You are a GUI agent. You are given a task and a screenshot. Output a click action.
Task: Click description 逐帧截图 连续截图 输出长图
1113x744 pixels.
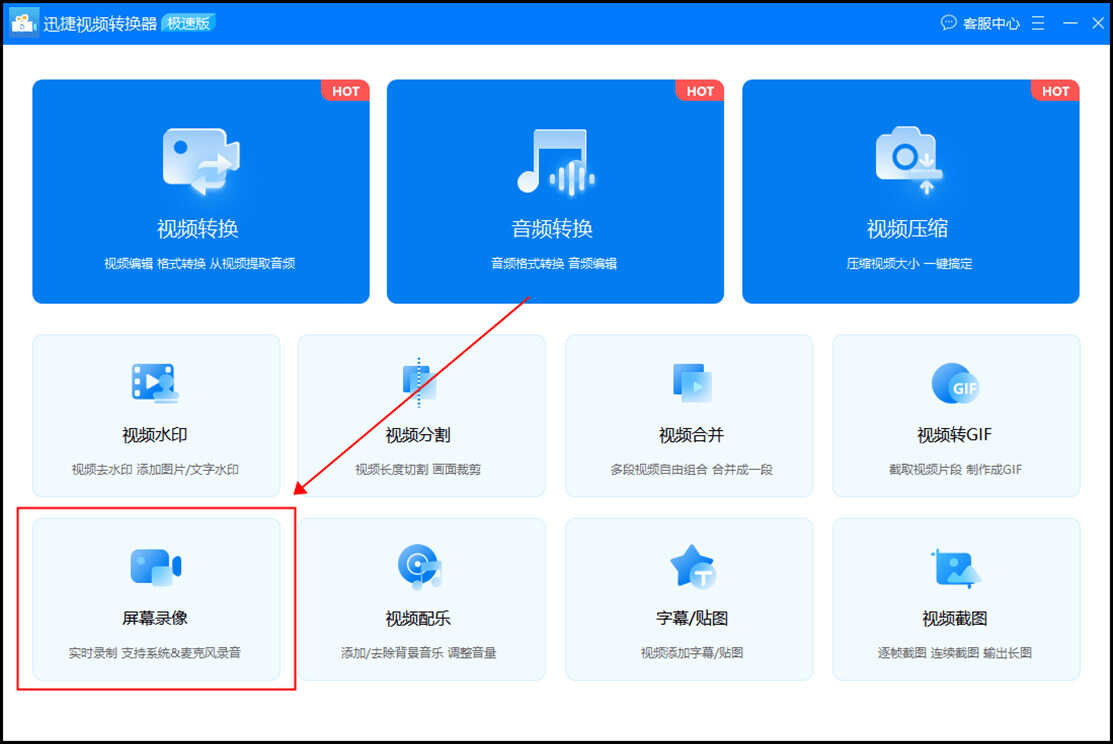955,652
